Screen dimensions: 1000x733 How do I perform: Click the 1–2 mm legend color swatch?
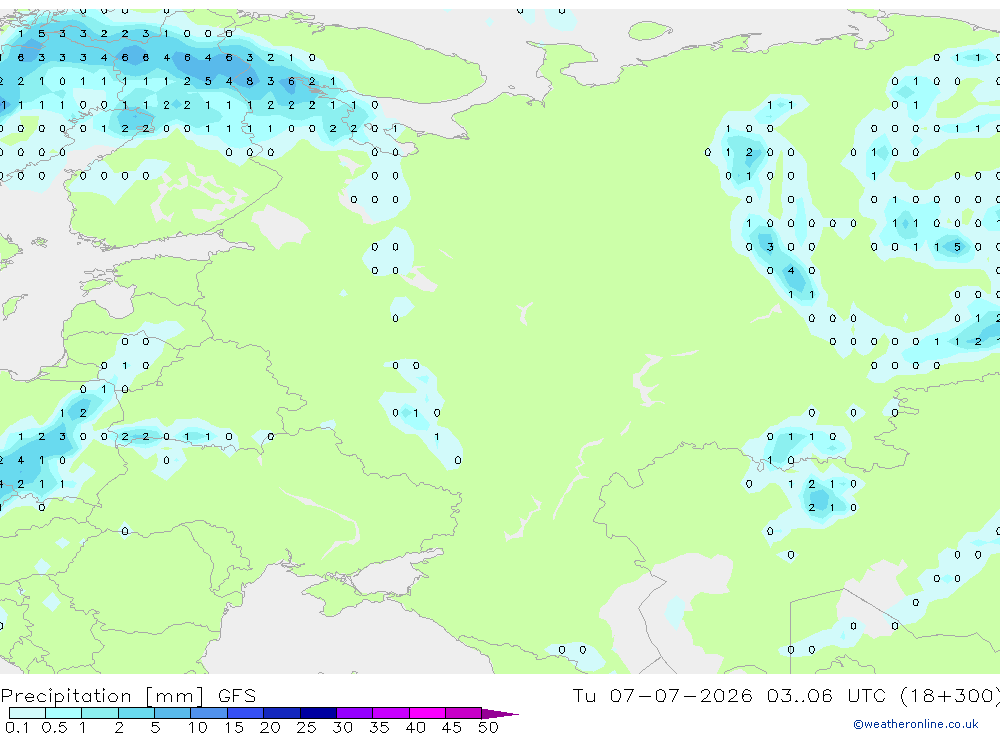[100, 713]
